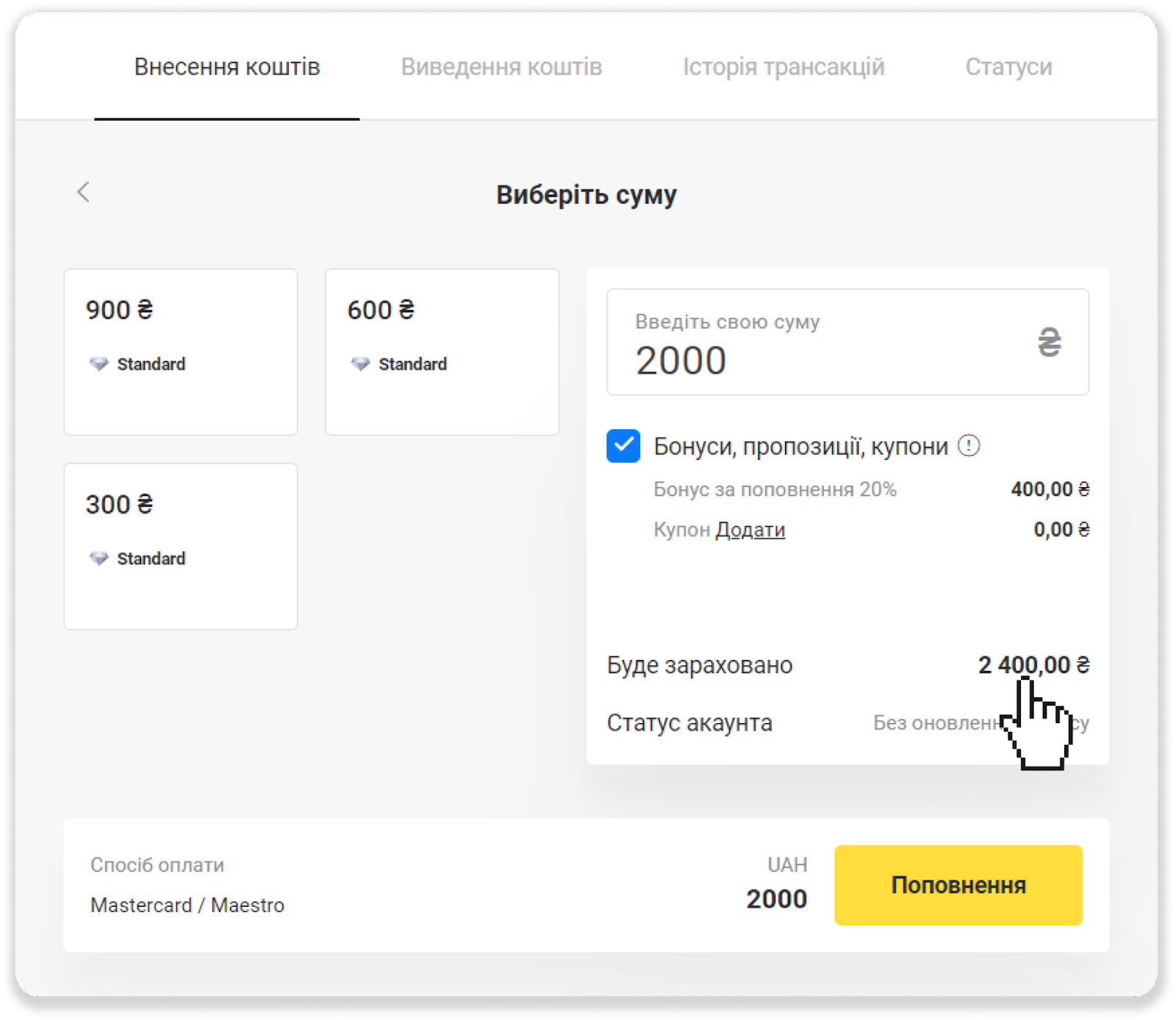The image size is (1176, 1020).
Task: Open the Історія трансакцій tab
Action: pos(784,67)
